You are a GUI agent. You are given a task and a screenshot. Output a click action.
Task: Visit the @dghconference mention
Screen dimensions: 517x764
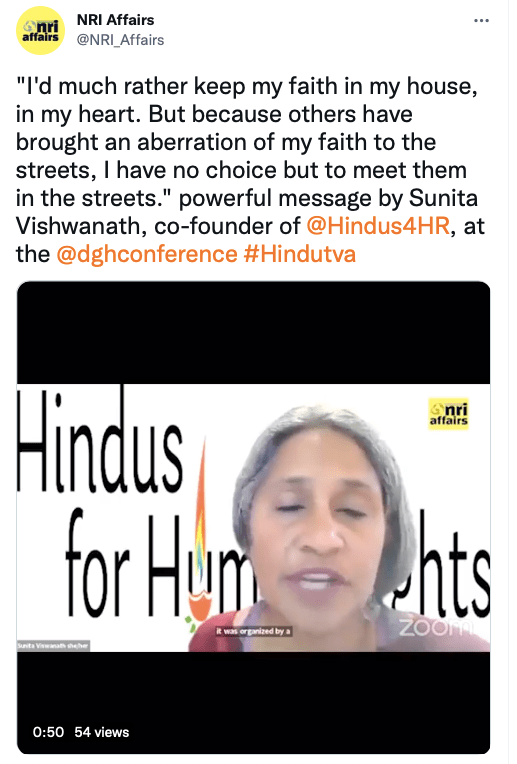tap(147, 254)
